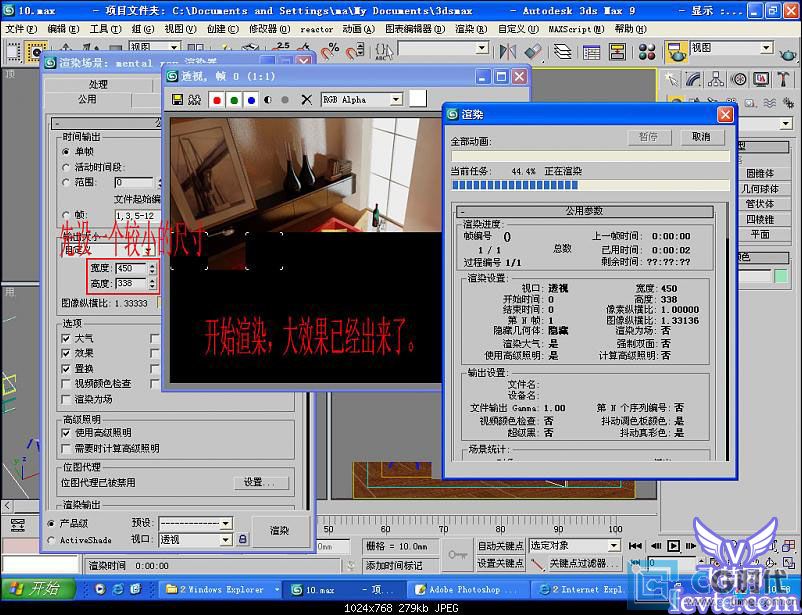Switch to the Create command panel tab
This screenshot has height=615, width=802.
click(671, 79)
